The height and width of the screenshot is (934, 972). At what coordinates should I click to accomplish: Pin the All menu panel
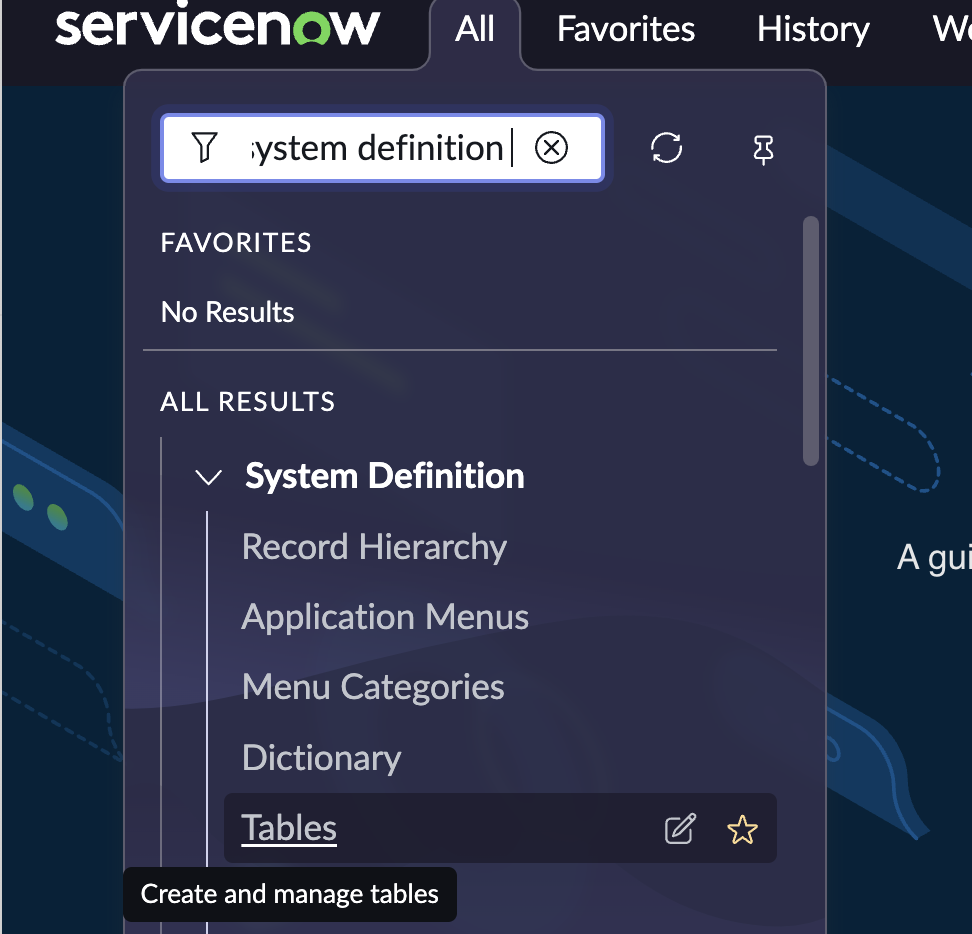point(763,149)
